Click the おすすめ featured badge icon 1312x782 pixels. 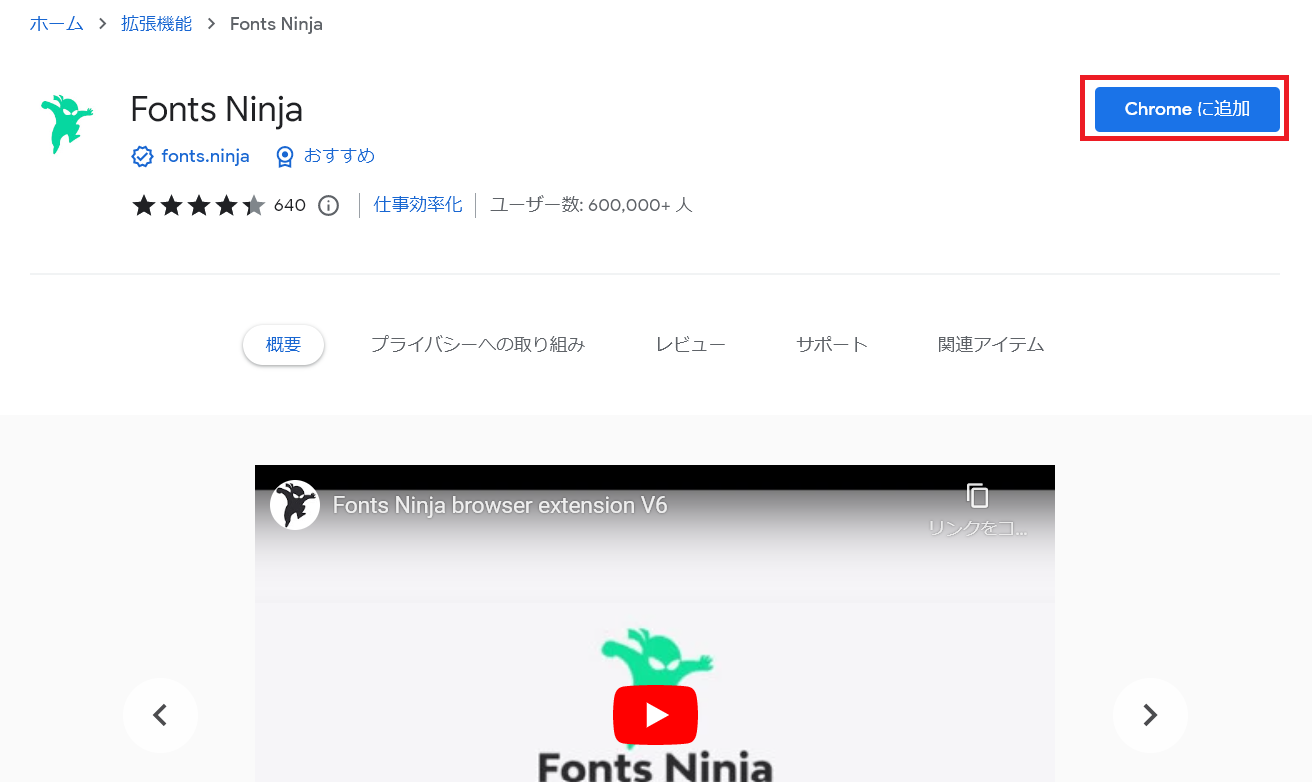click(285, 156)
